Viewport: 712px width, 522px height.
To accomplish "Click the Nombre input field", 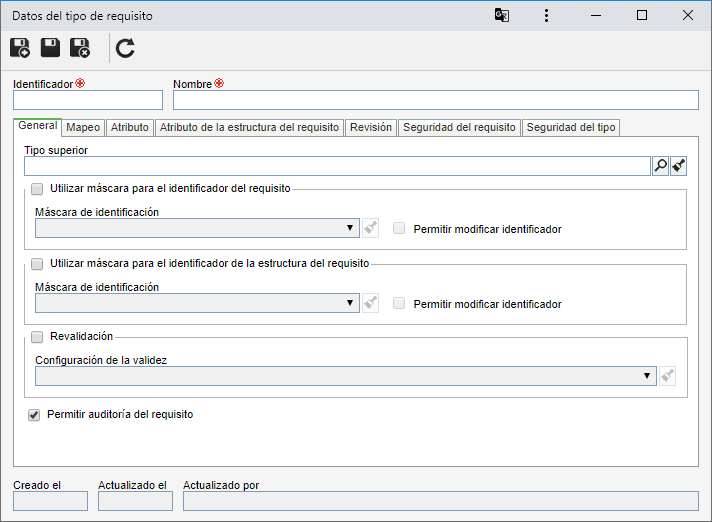I will click(435, 100).
